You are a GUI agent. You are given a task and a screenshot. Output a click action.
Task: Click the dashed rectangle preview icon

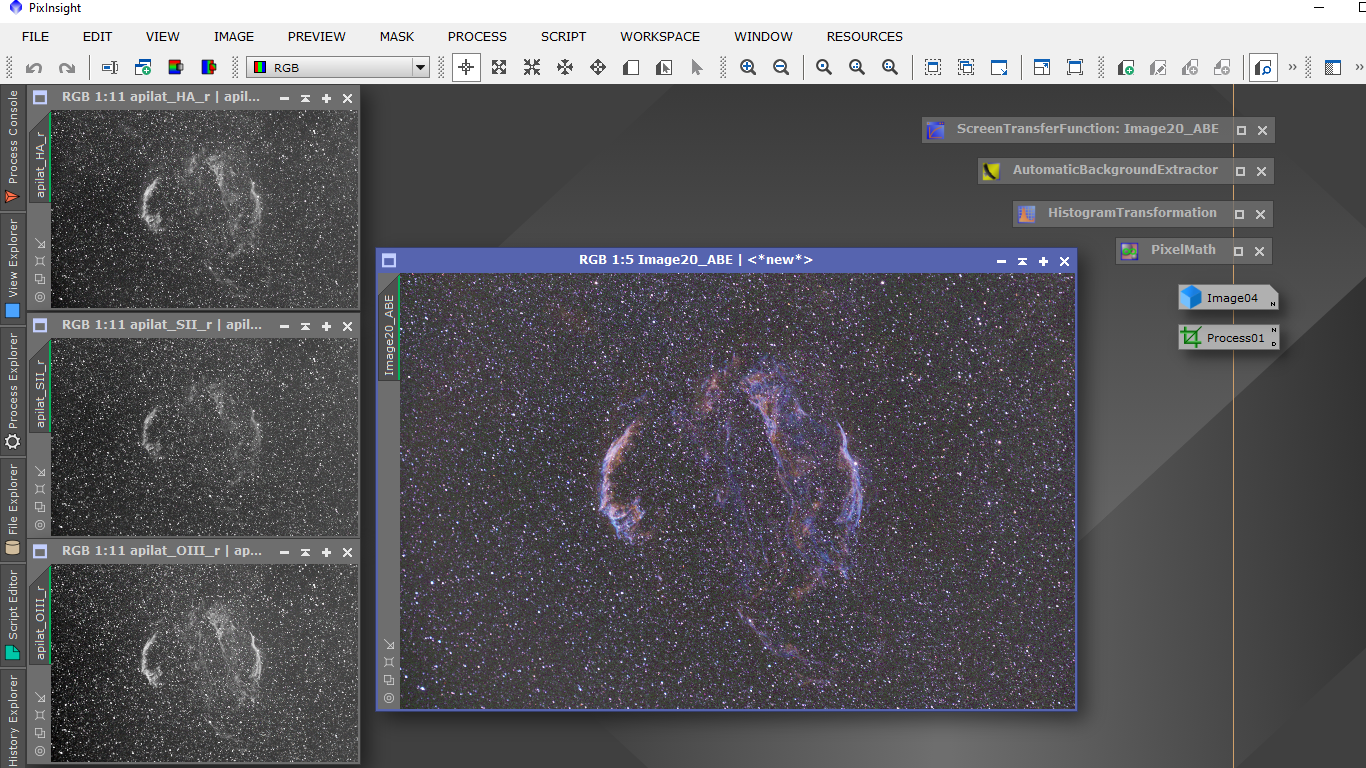(933, 68)
